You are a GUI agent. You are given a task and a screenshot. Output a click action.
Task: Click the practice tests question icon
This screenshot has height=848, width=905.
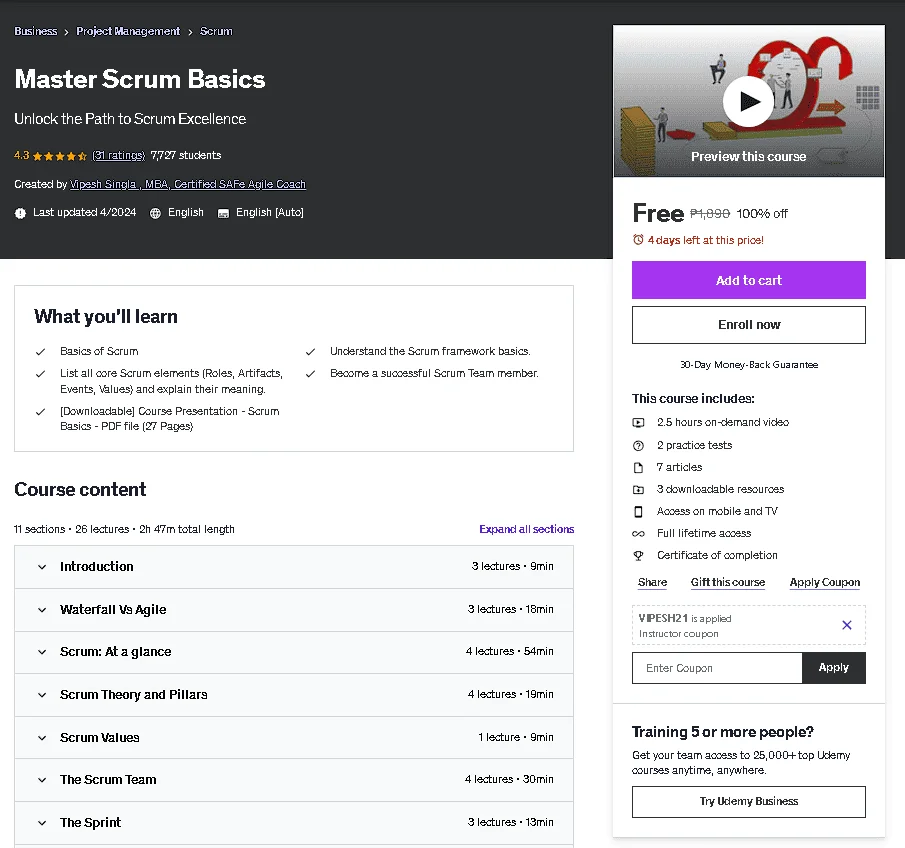638,445
